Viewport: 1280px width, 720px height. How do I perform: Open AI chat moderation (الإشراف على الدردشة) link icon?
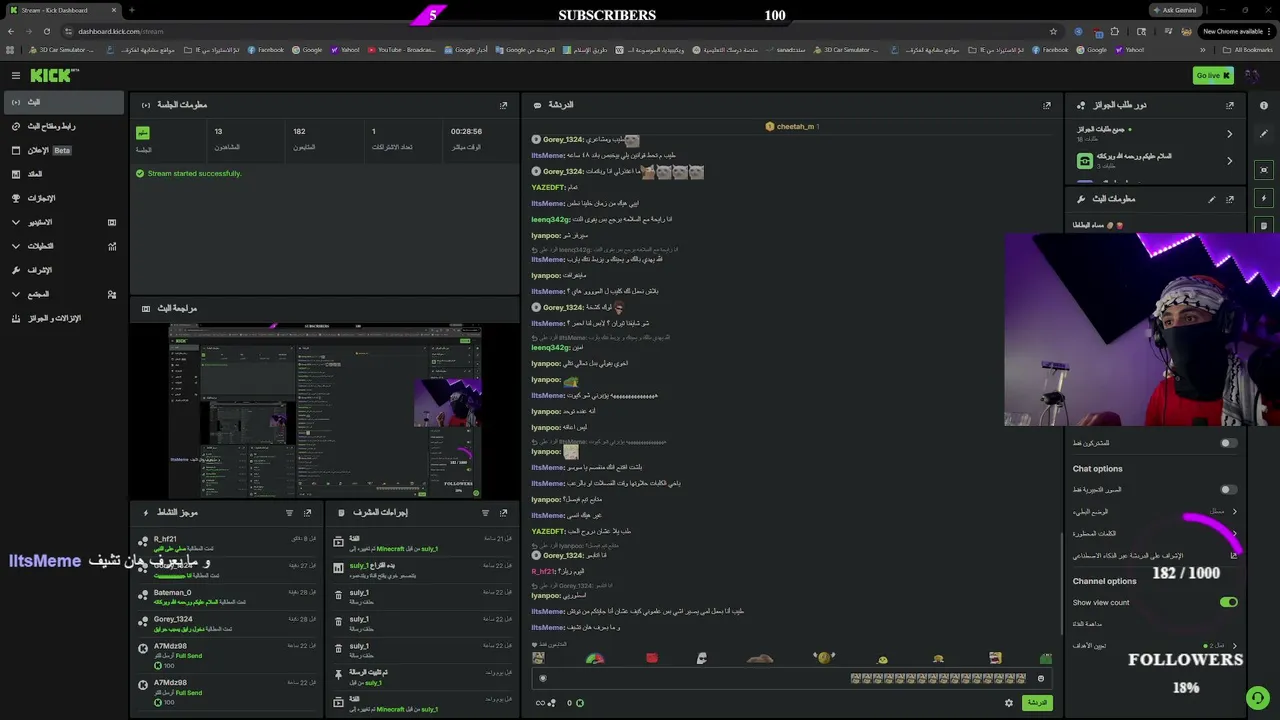(x=1234, y=556)
